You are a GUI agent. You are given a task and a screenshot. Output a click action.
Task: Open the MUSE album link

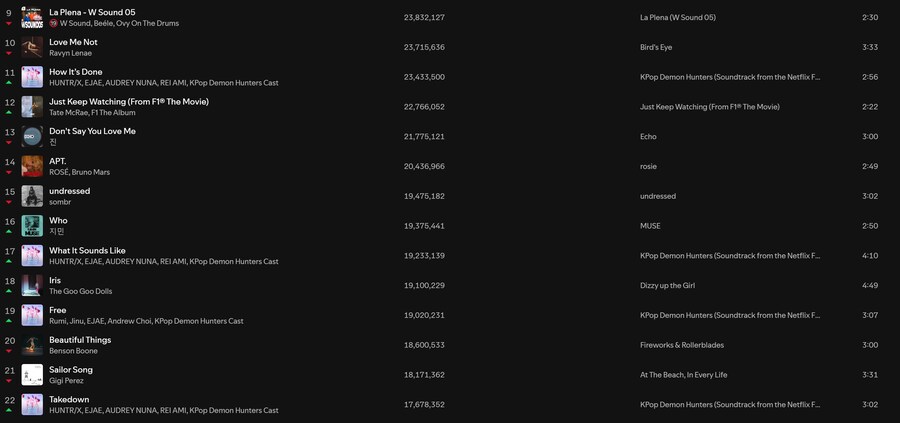[x=650, y=226]
